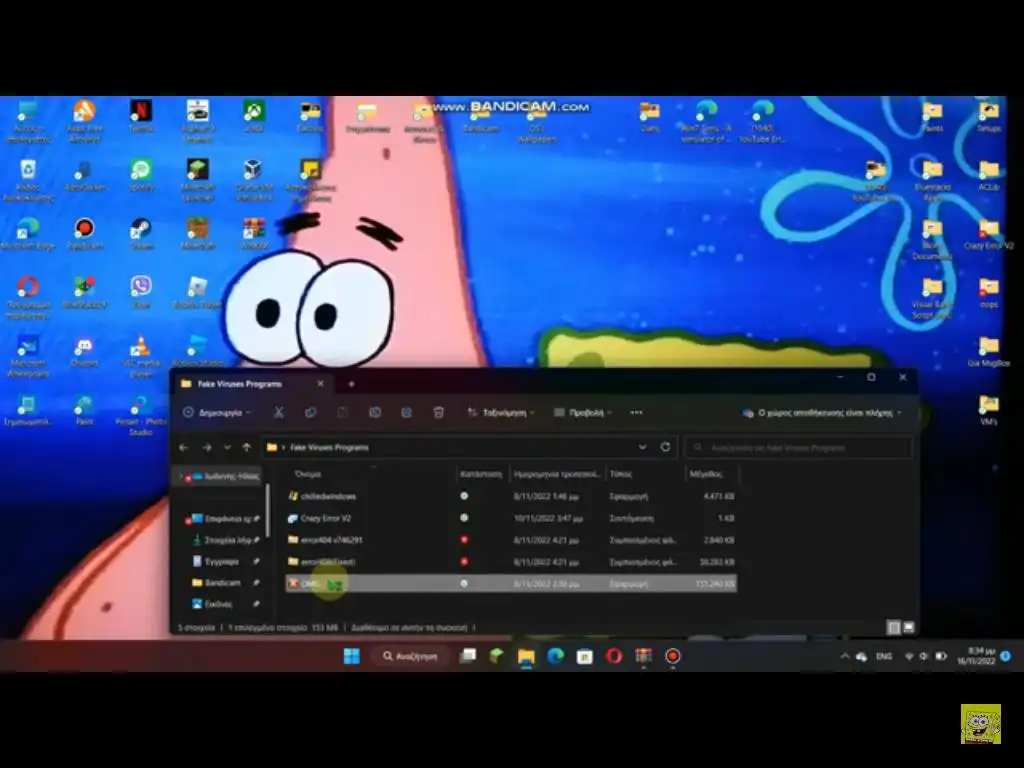Click the navigation pane vertical scrollbar
The height and width of the screenshot is (768, 1024).
(x=268, y=511)
